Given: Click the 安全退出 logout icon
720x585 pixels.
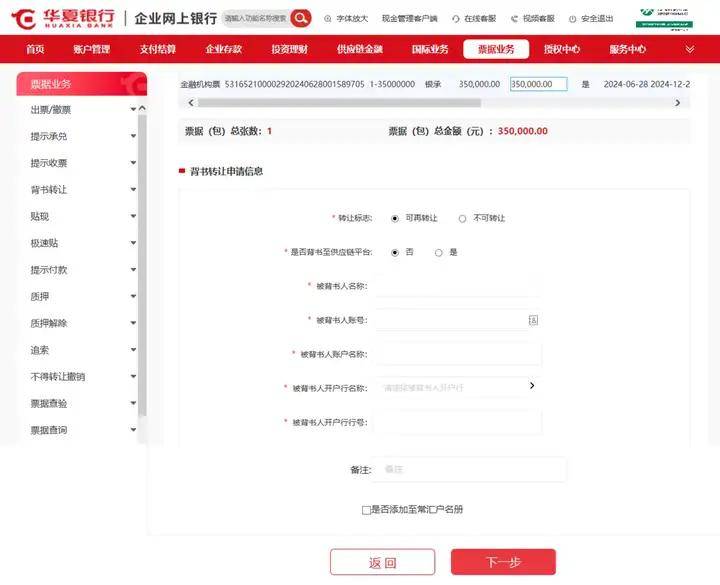Looking at the screenshot, I should pyautogui.click(x=573, y=19).
